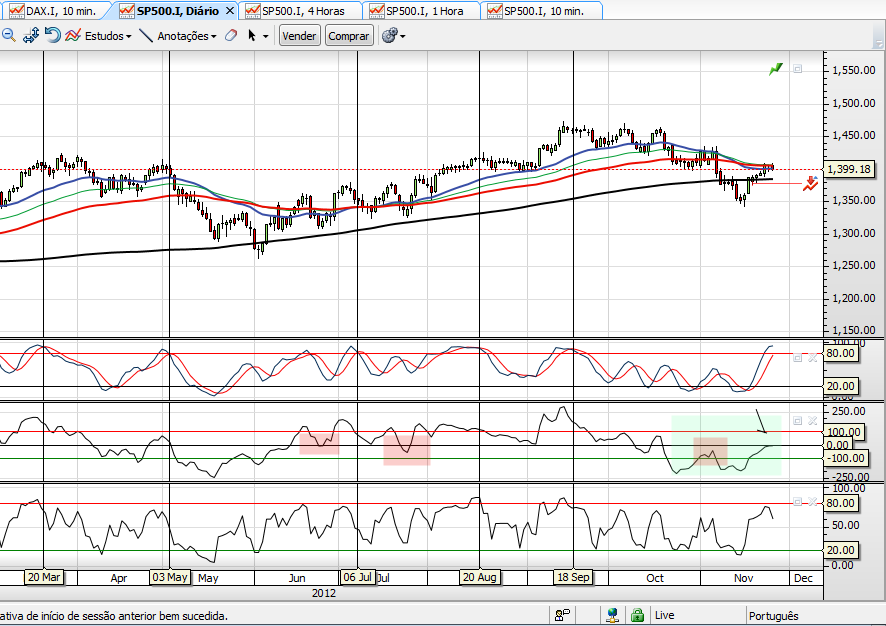Click the auto-scale arrows icon
The height and width of the screenshot is (626, 886).
pyautogui.click(x=31, y=36)
